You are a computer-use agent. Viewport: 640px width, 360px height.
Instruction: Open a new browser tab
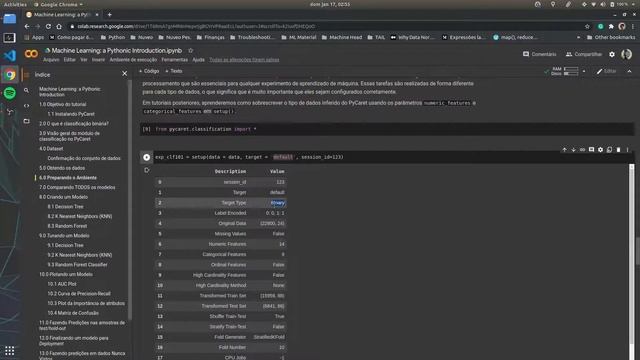[109, 15]
